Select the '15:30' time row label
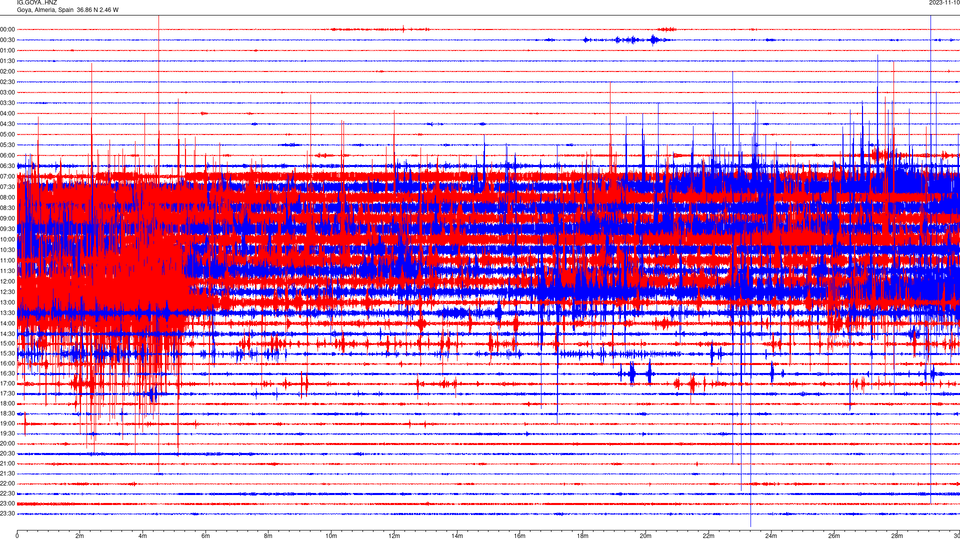Image resolution: width=960 pixels, height=540 pixels. [x=7, y=353]
